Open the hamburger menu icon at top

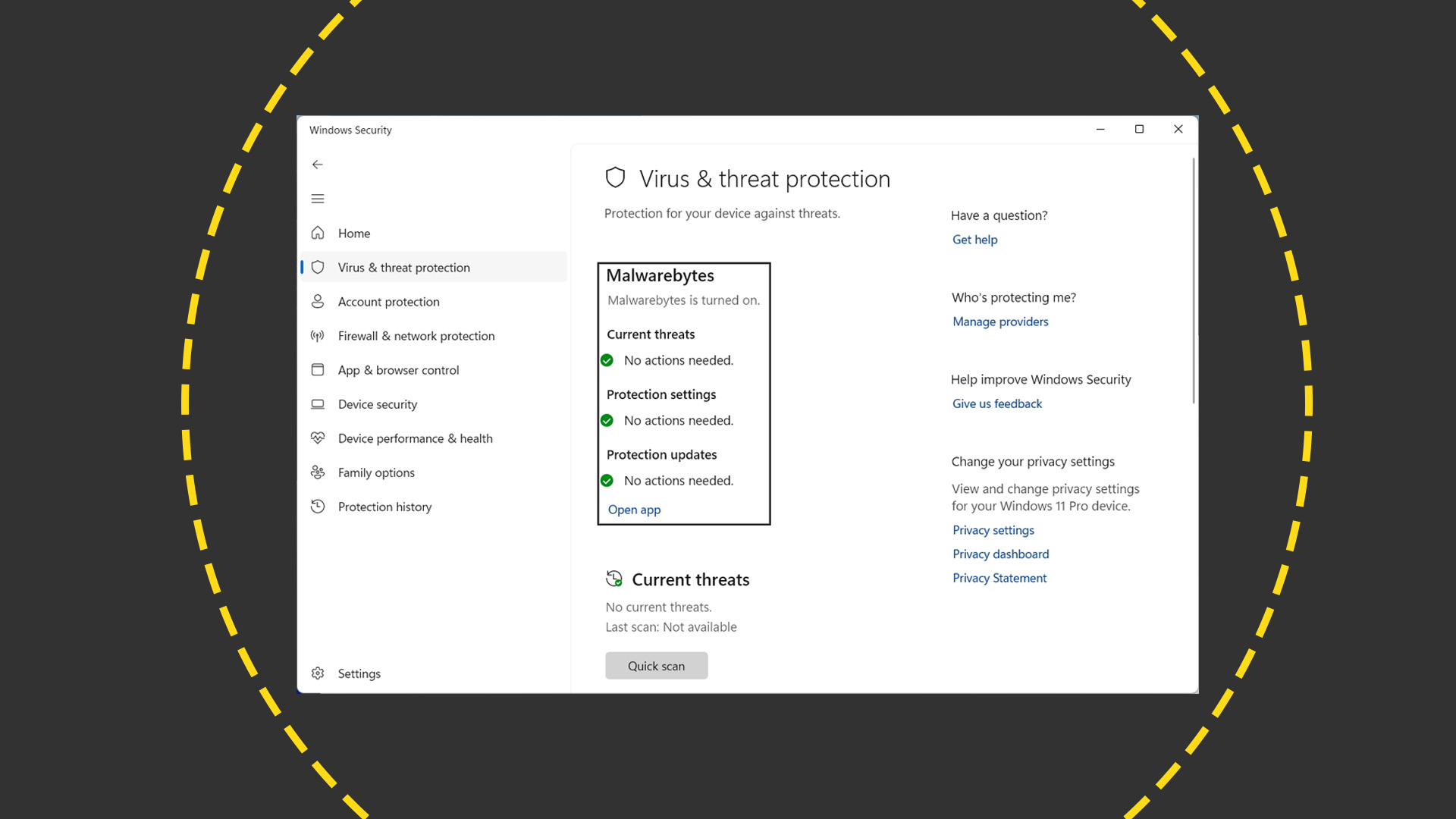coord(317,198)
